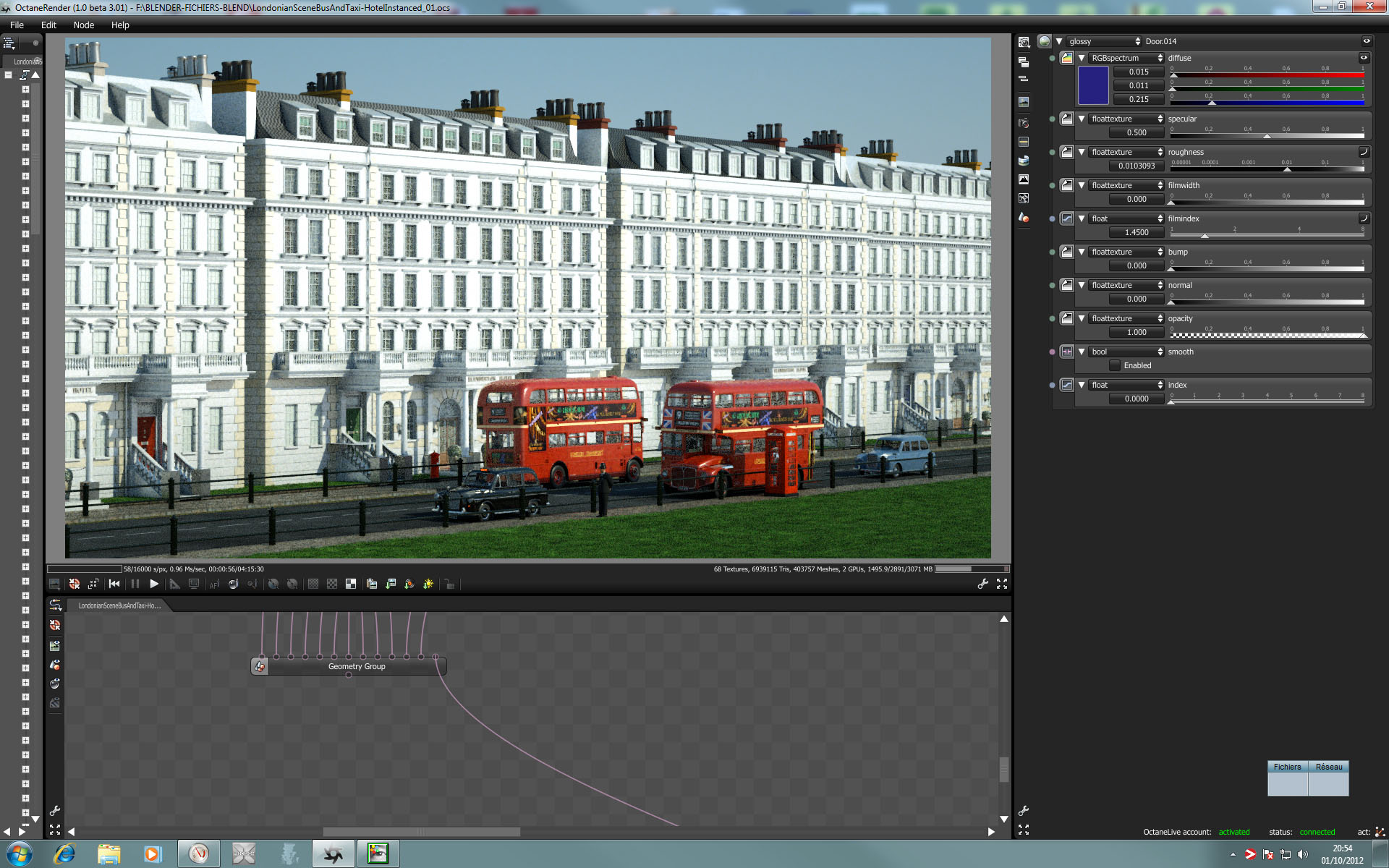Click the restart render button

click(x=114, y=584)
